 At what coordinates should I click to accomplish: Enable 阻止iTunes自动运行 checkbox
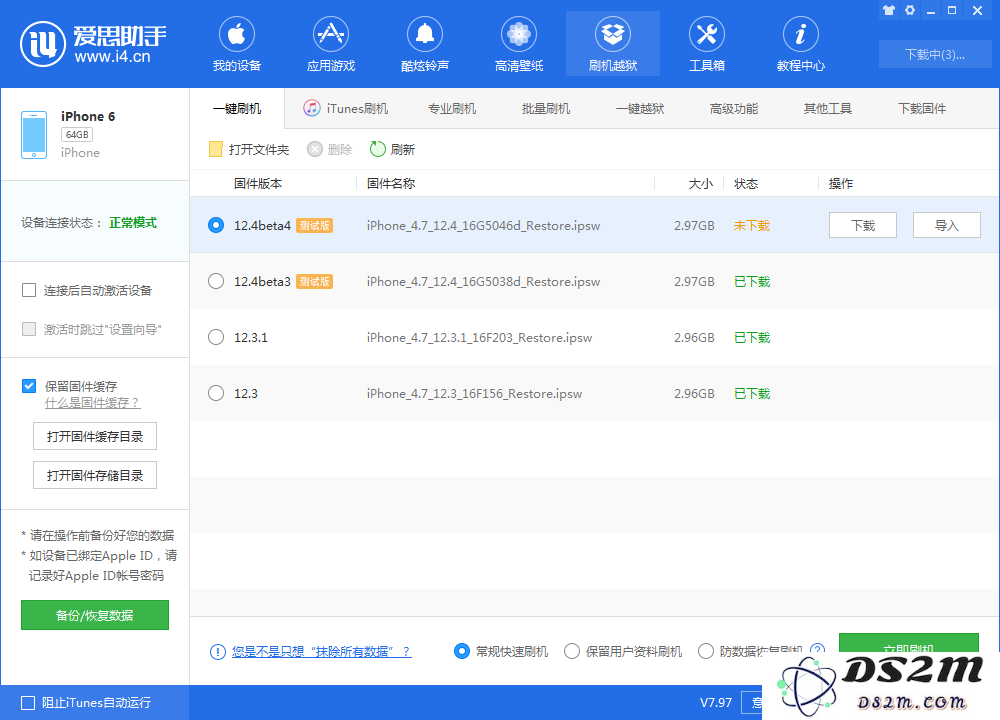pyautogui.click(x=28, y=703)
